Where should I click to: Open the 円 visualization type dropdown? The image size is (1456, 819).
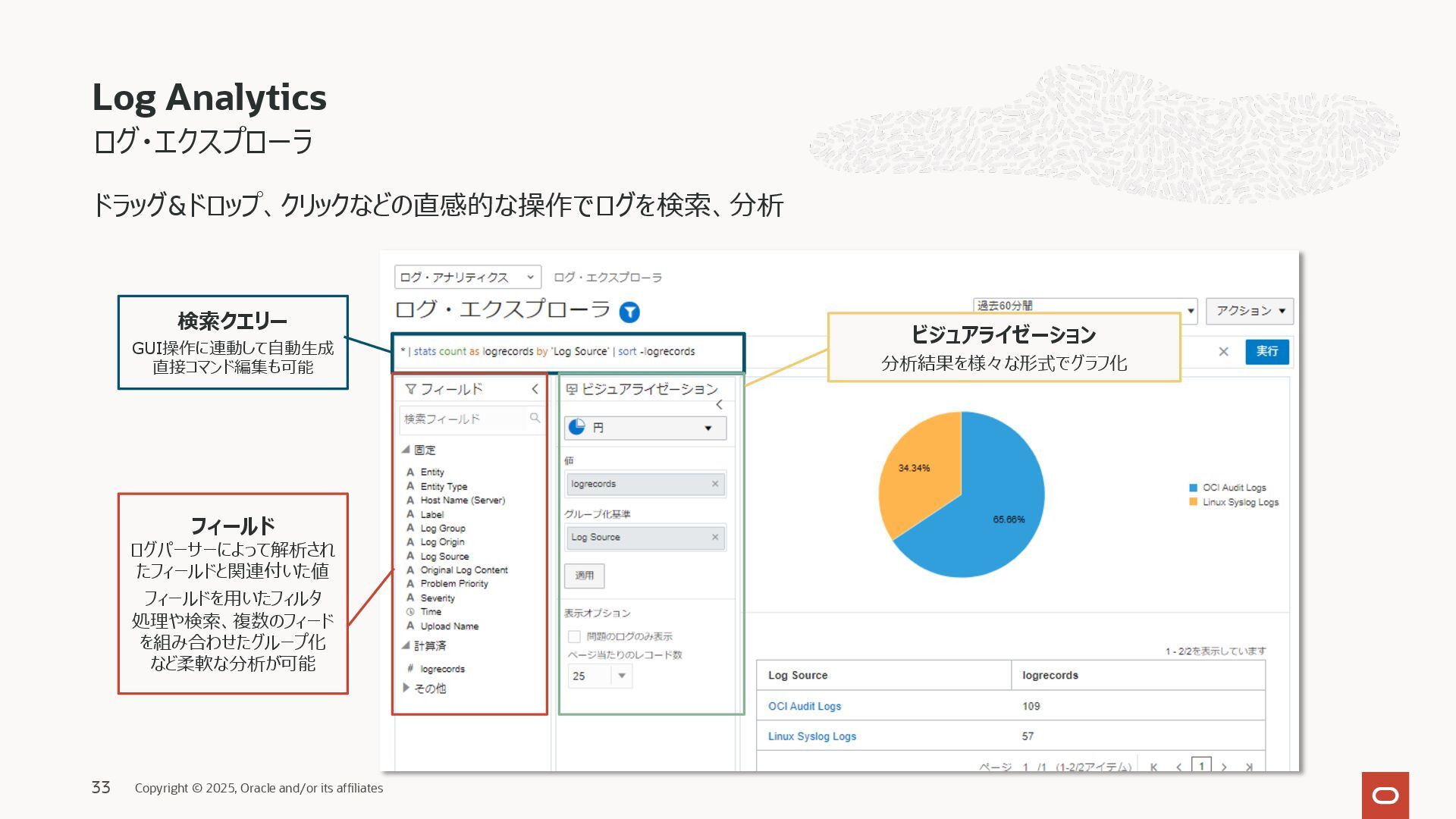tap(645, 428)
